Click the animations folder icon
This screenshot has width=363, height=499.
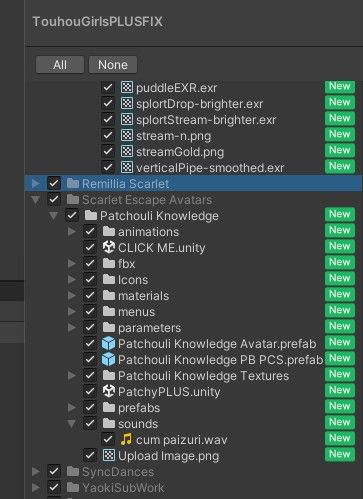pos(109,231)
